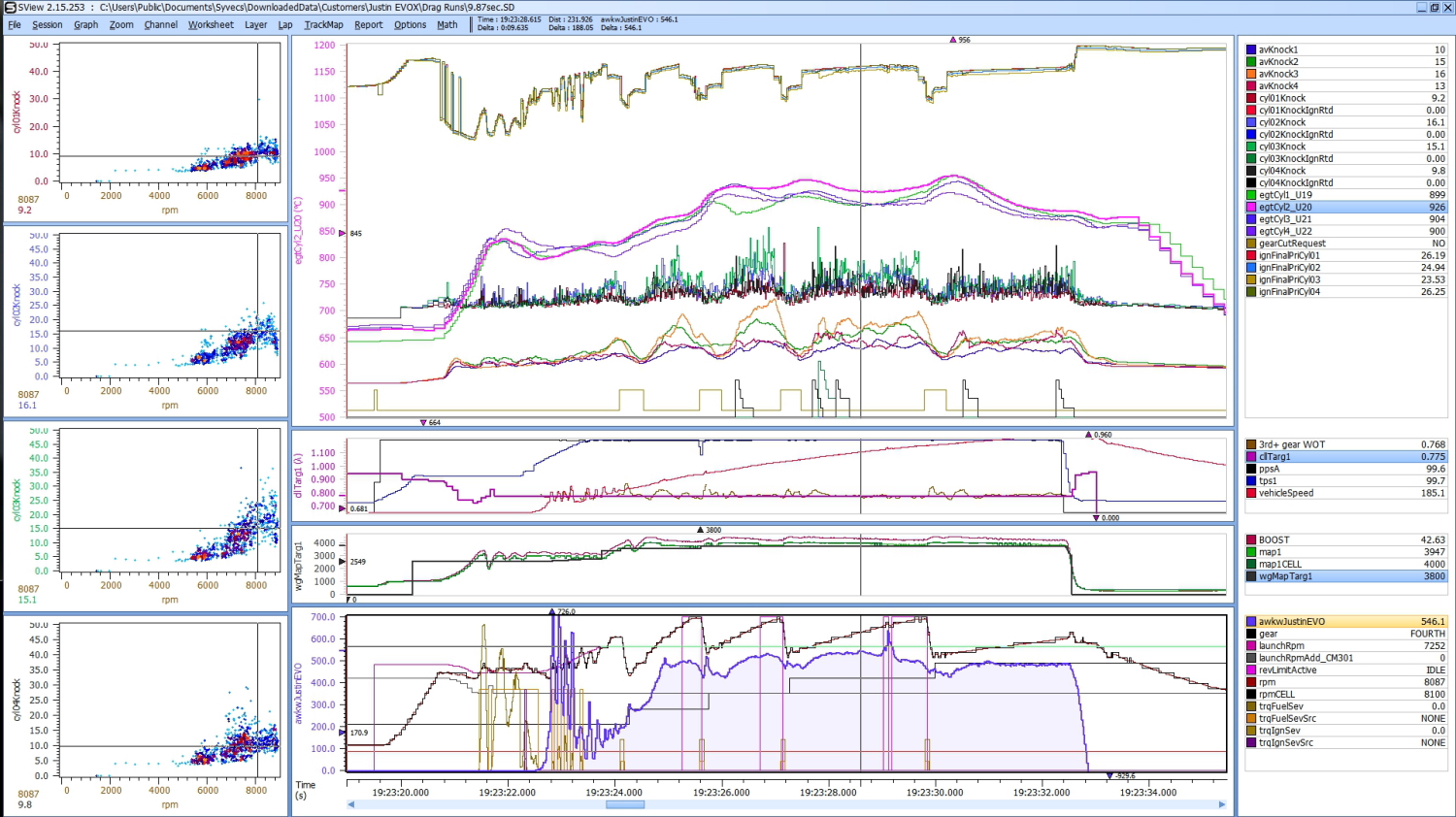Click the left arrow of time scrollbar
Viewport: 1456px width, 817px height.
[x=351, y=804]
